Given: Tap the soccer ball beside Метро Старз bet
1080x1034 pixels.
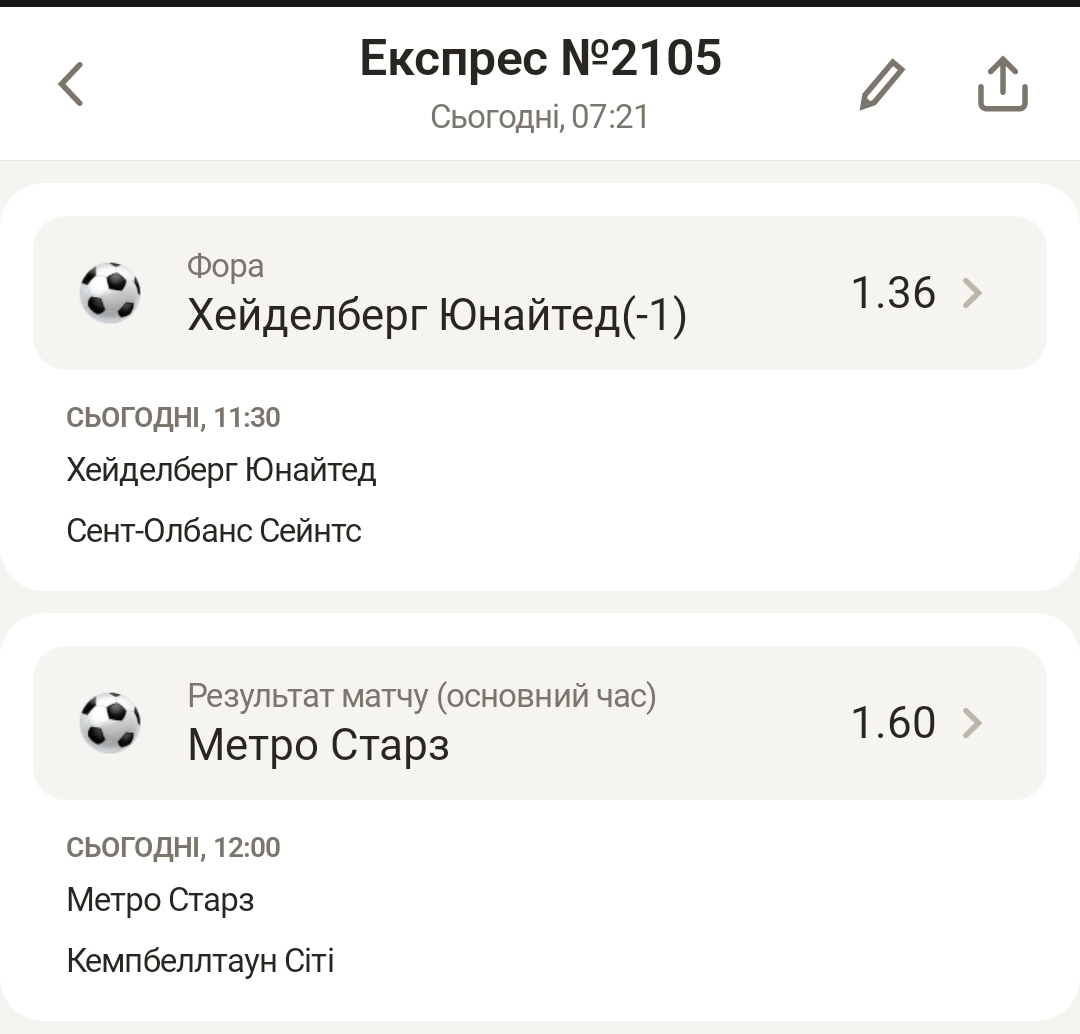Looking at the screenshot, I should click(110, 722).
